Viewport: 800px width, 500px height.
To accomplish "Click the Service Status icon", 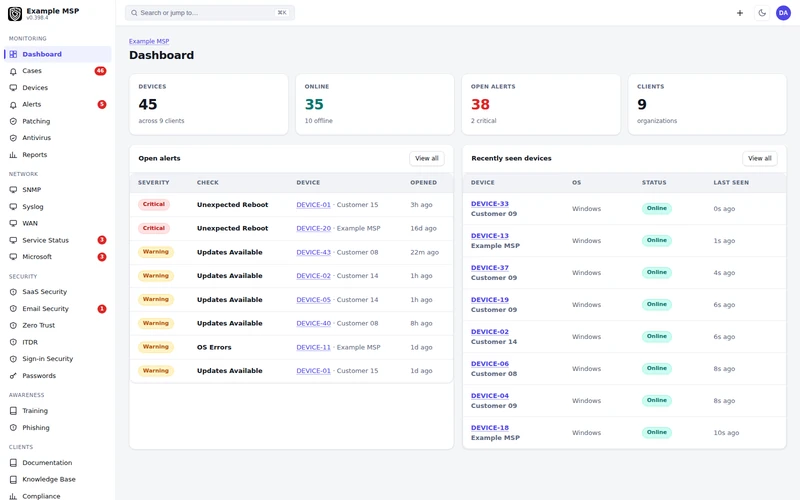I will 13,240.
